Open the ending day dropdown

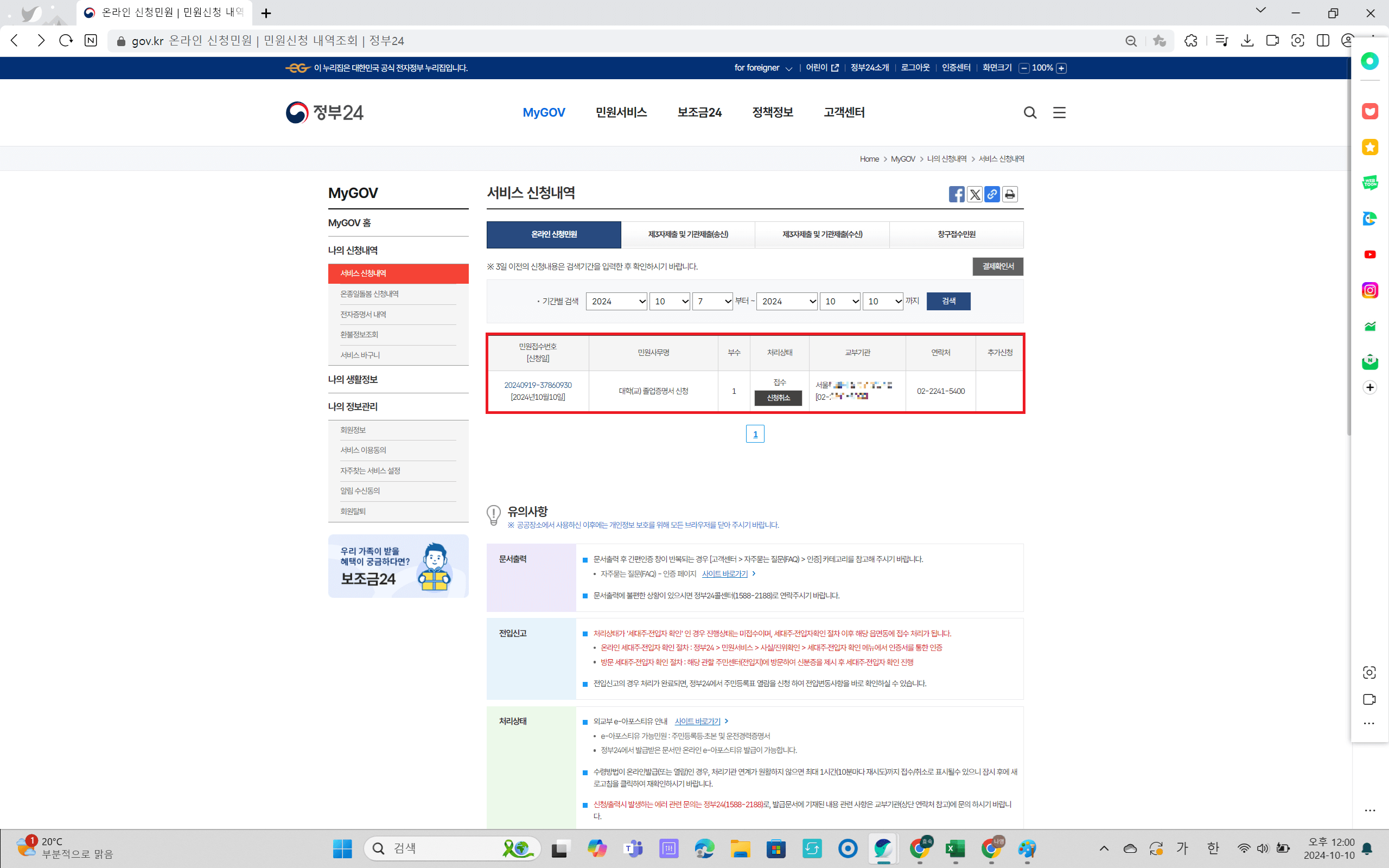click(x=883, y=302)
